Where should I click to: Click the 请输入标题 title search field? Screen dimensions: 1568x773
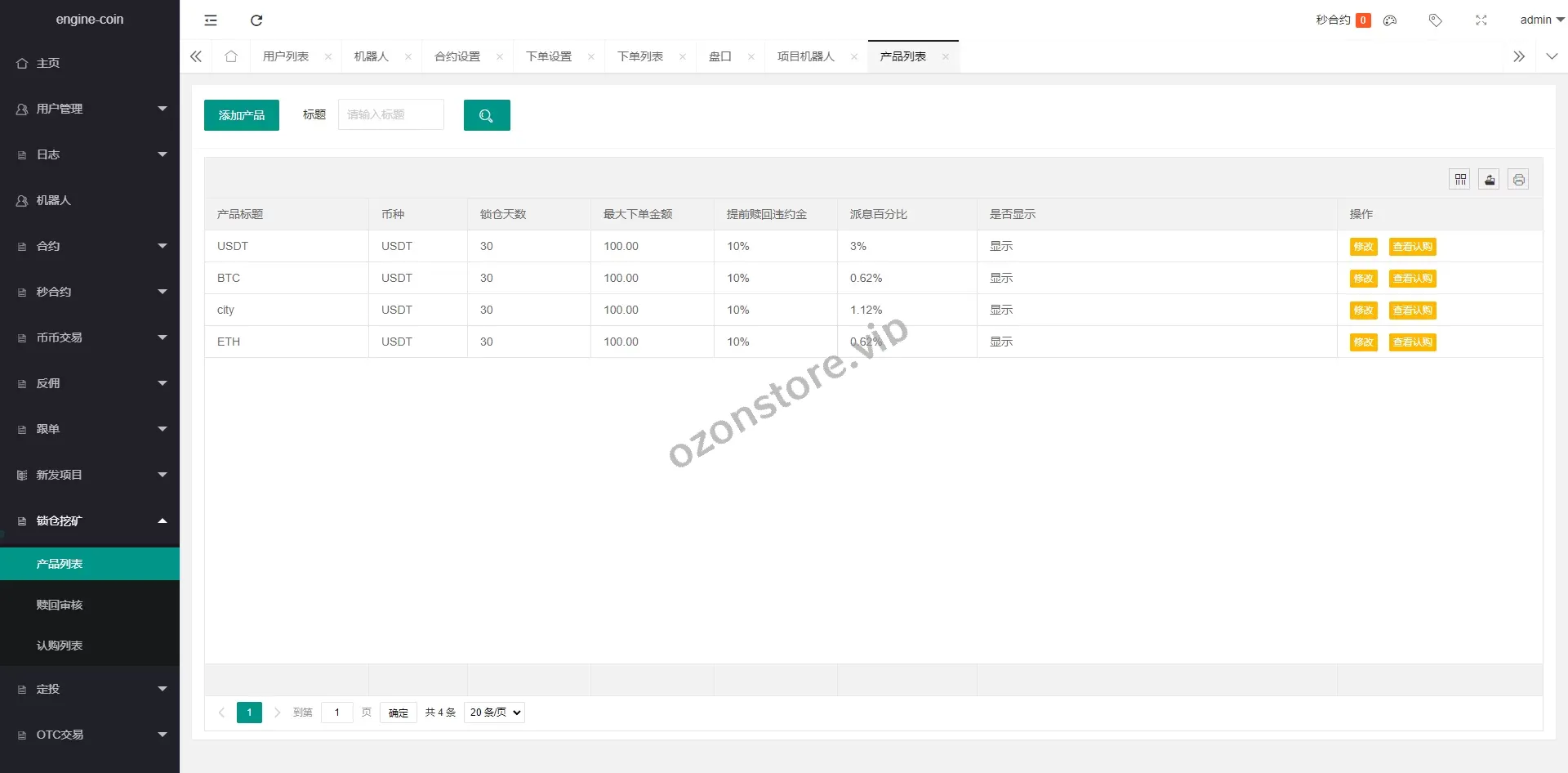click(x=391, y=115)
